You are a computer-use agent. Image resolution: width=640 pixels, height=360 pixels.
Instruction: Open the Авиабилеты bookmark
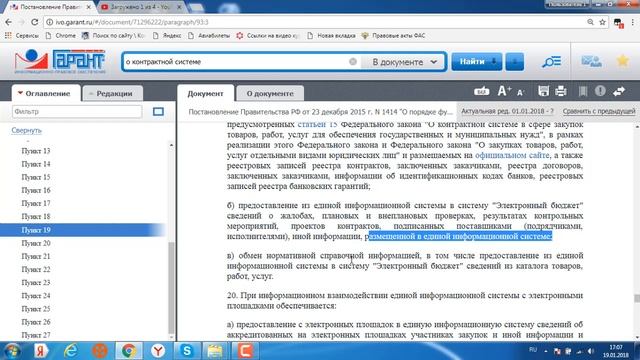click(209, 36)
